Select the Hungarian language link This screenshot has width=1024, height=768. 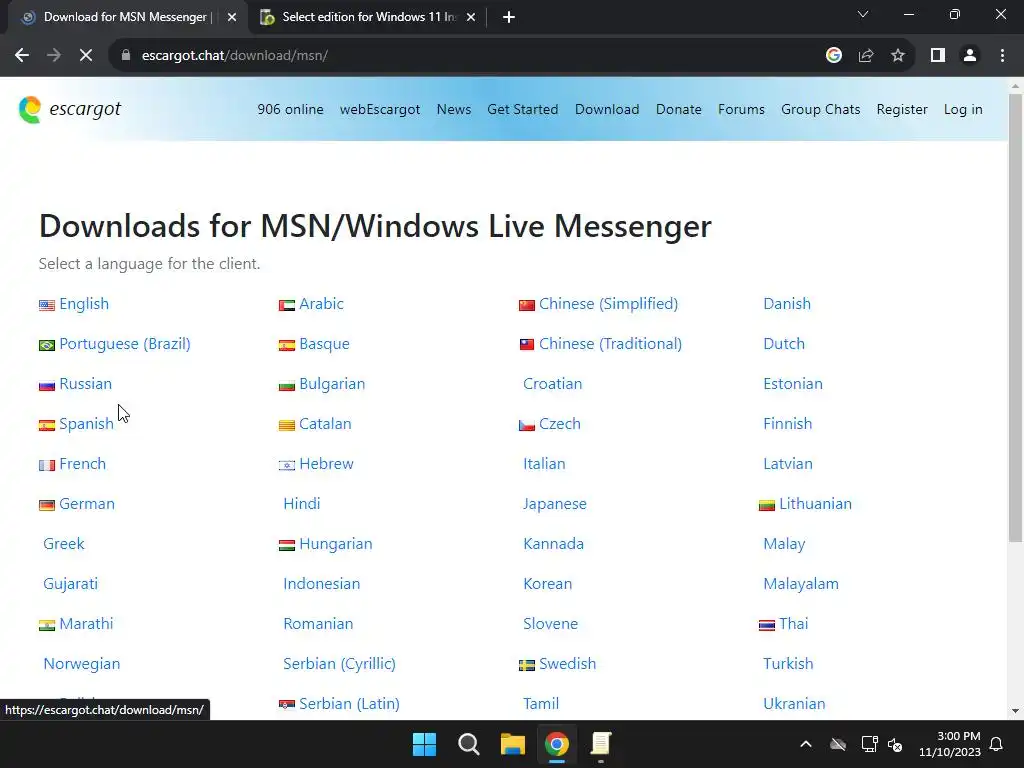[336, 543]
